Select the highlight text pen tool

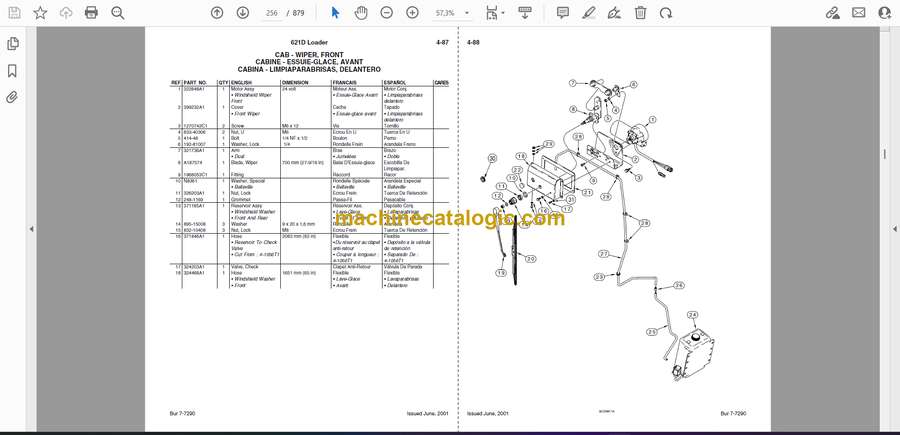point(588,13)
